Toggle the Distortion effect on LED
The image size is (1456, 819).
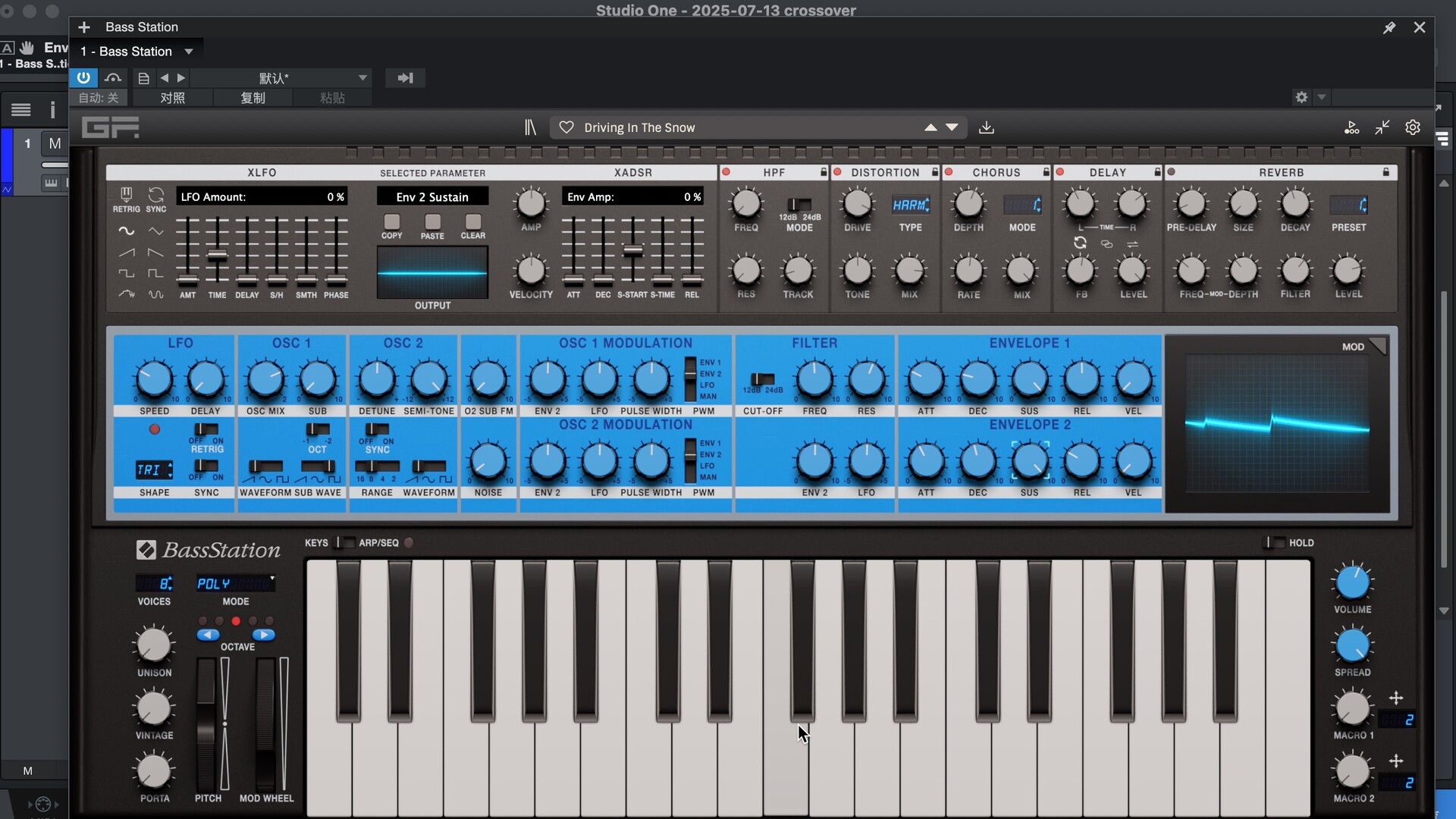click(x=838, y=172)
